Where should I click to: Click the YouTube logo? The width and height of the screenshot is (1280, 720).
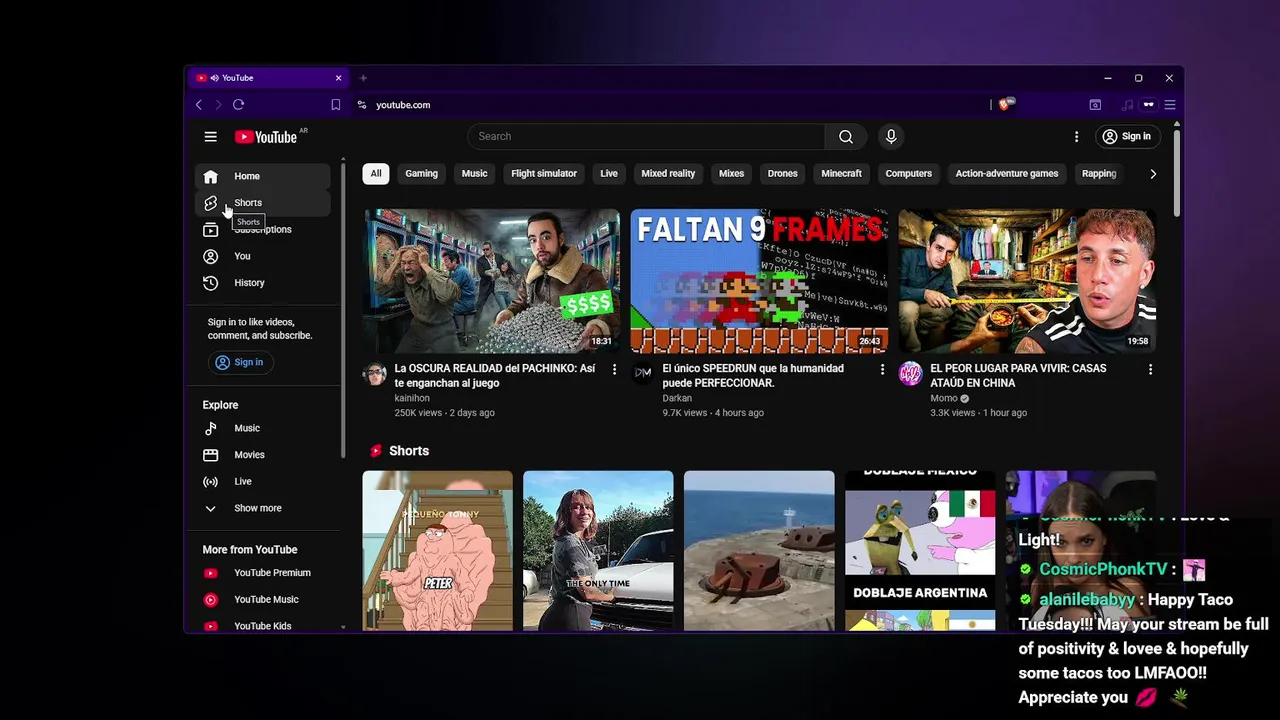tap(266, 137)
